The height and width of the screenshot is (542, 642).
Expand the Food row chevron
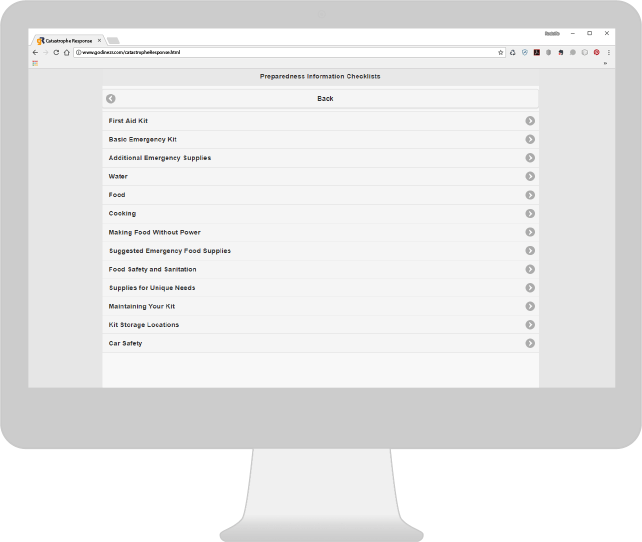point(530,195)
